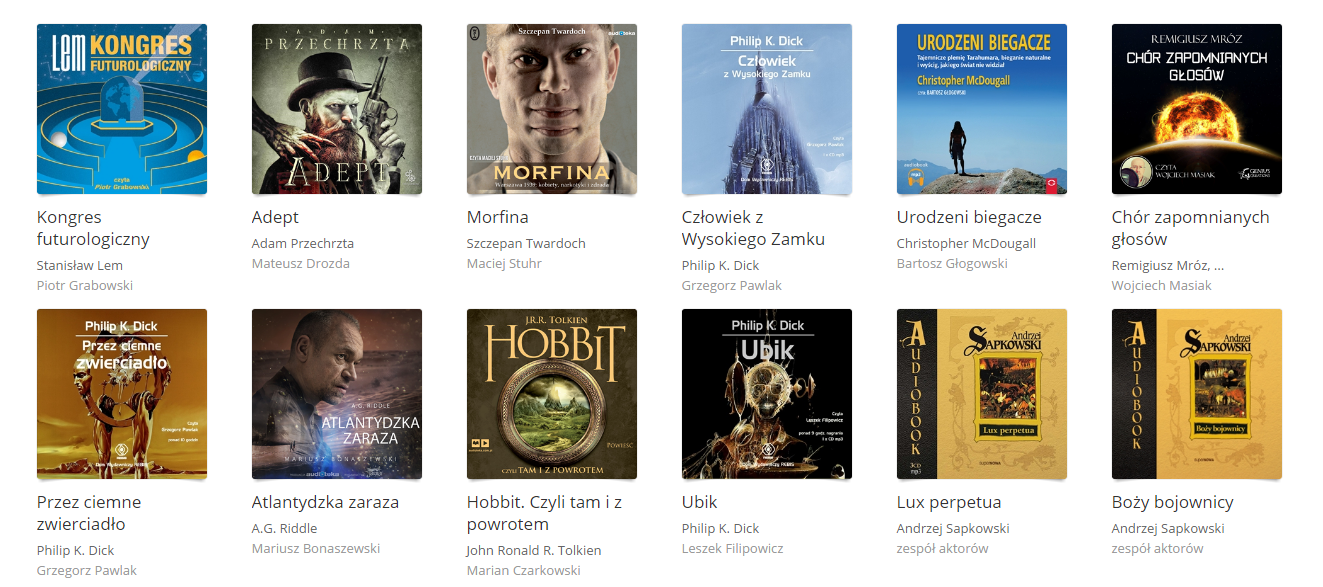Open the Adept audiobook cover
The height and width of the screenshot is (587, 1323).
(337, 109)
